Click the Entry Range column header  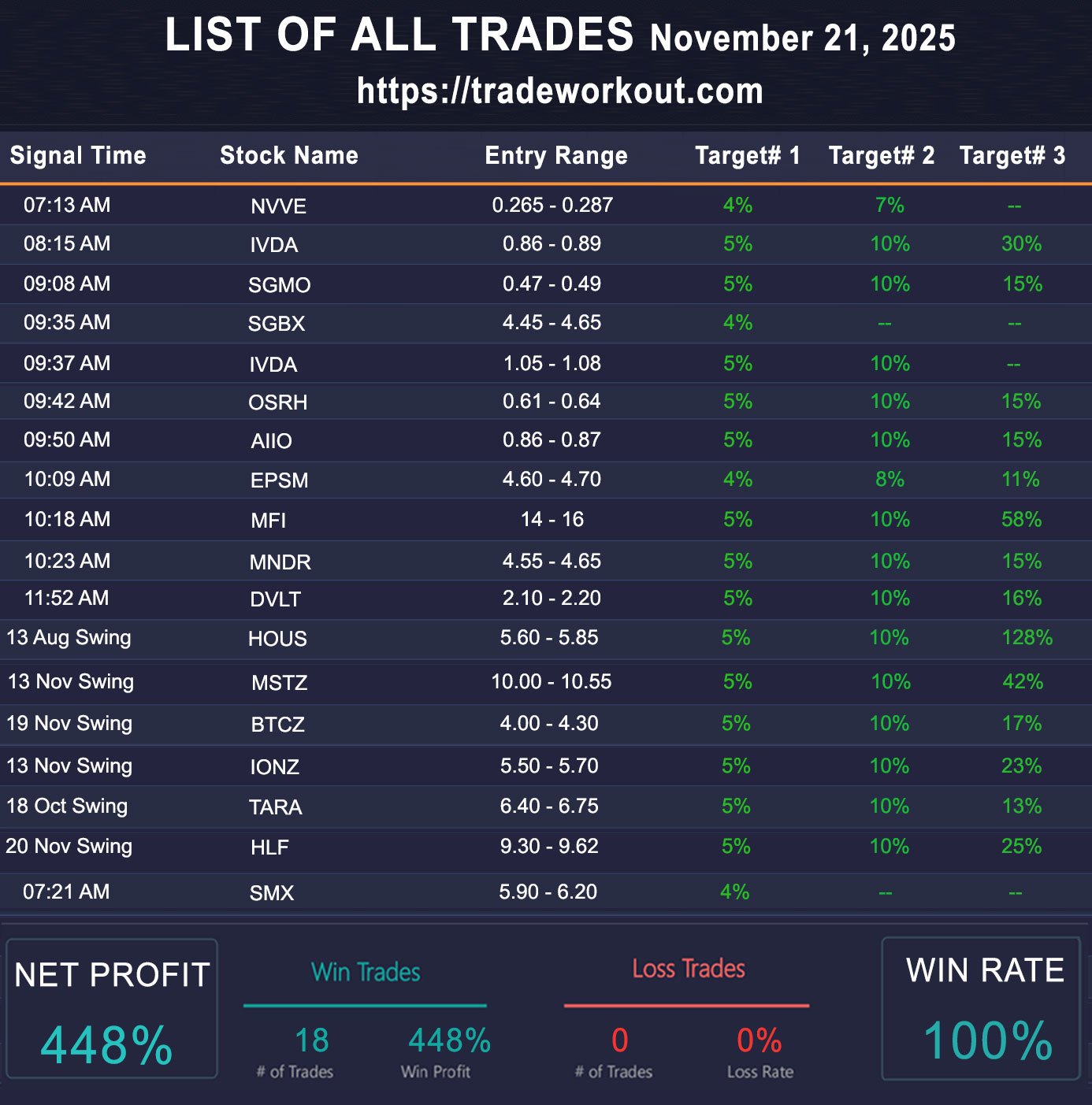pyautogui.click(x=556, y=155)
